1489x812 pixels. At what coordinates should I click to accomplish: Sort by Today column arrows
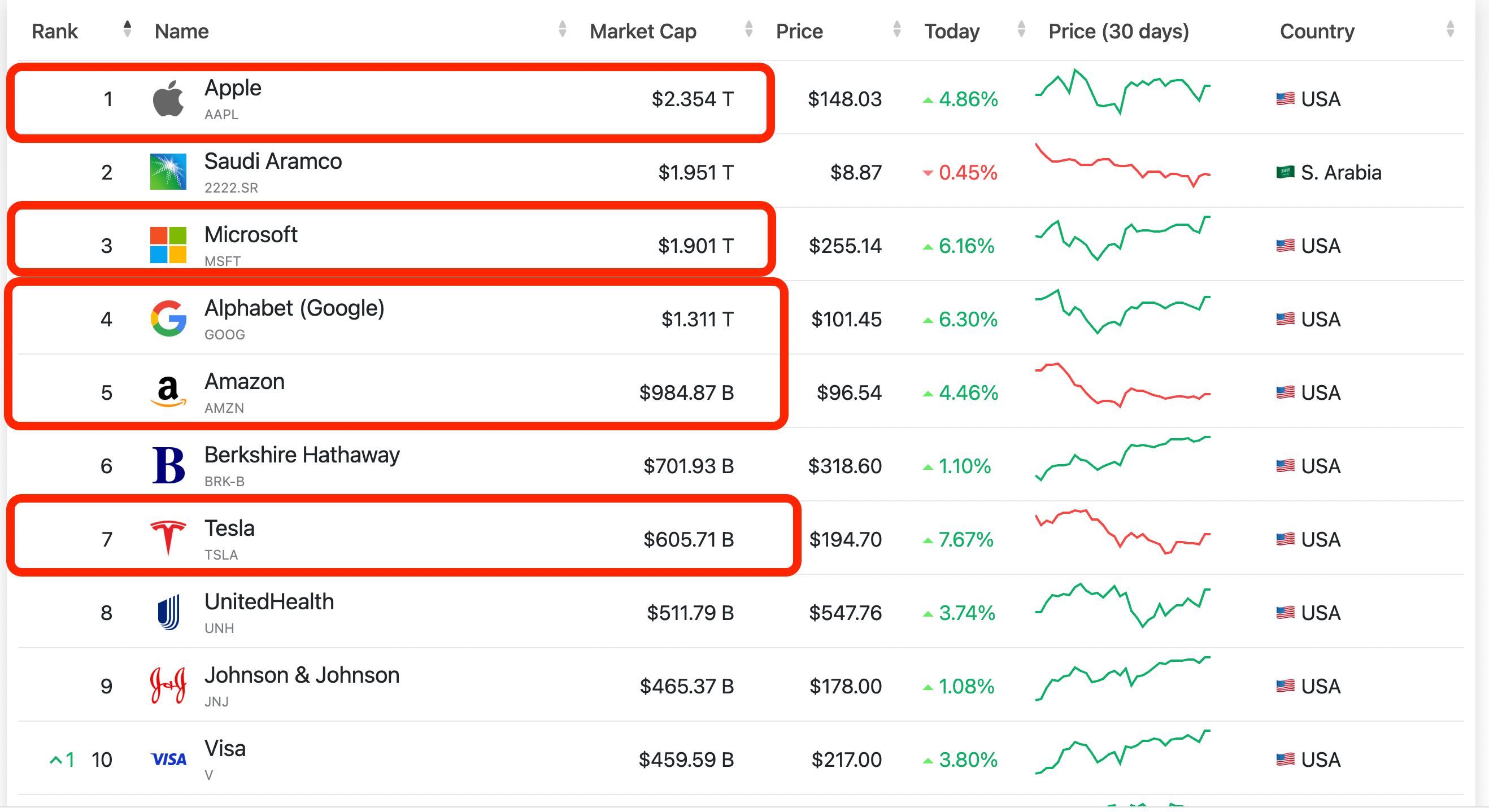point(1021,28)
